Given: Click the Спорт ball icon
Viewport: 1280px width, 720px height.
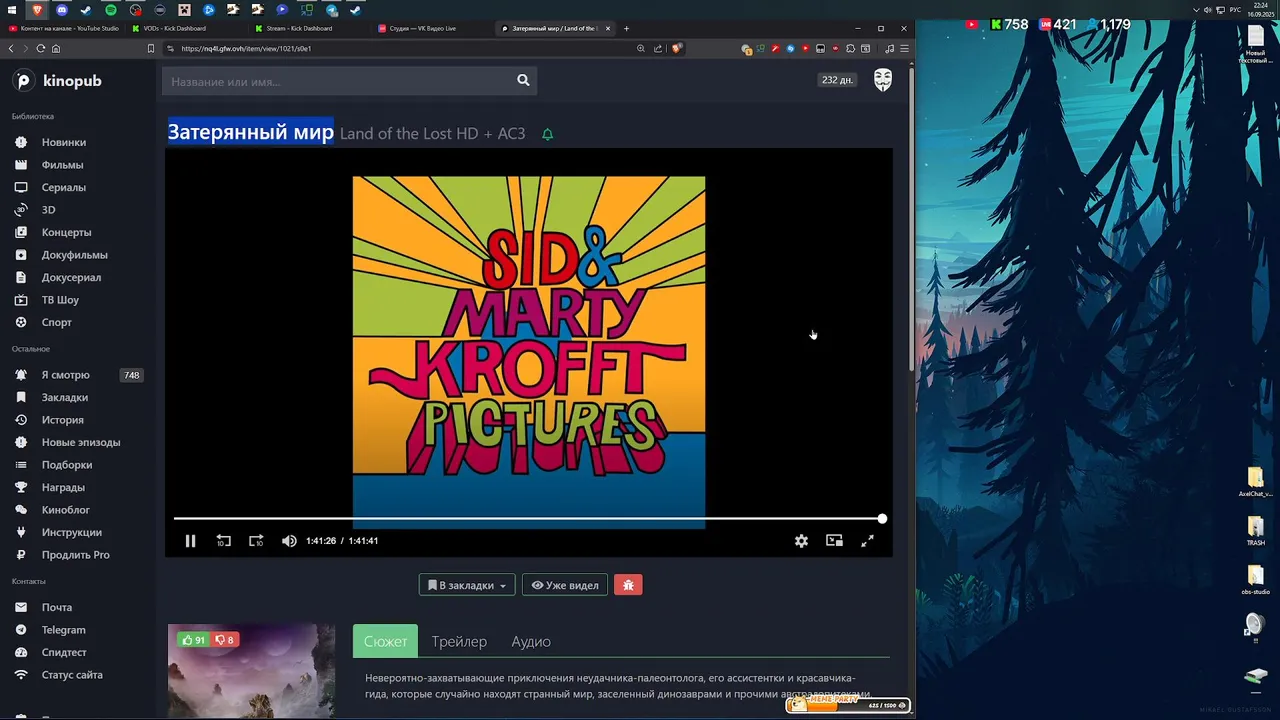Looking at the screenshot, I should [x=21, y=322].
